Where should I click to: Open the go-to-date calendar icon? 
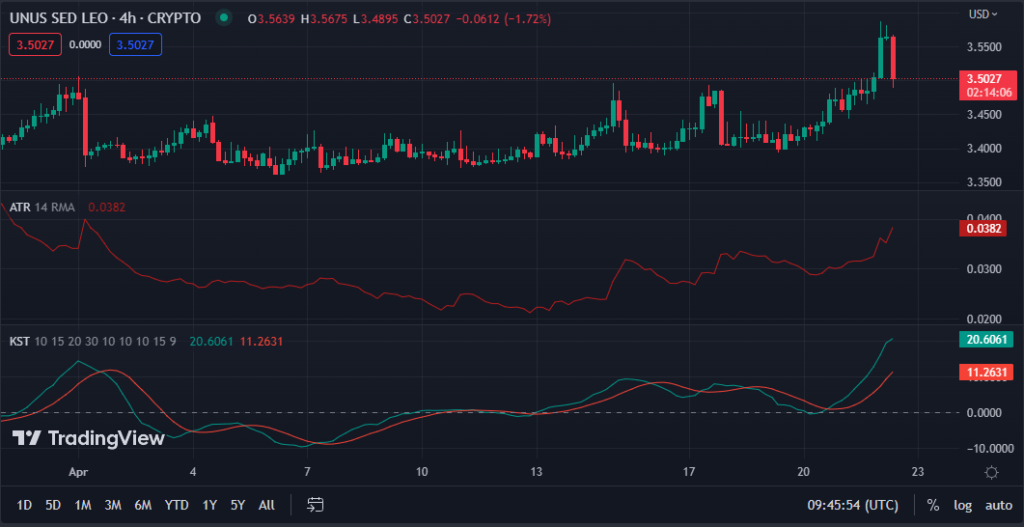(x=316, y=505)
